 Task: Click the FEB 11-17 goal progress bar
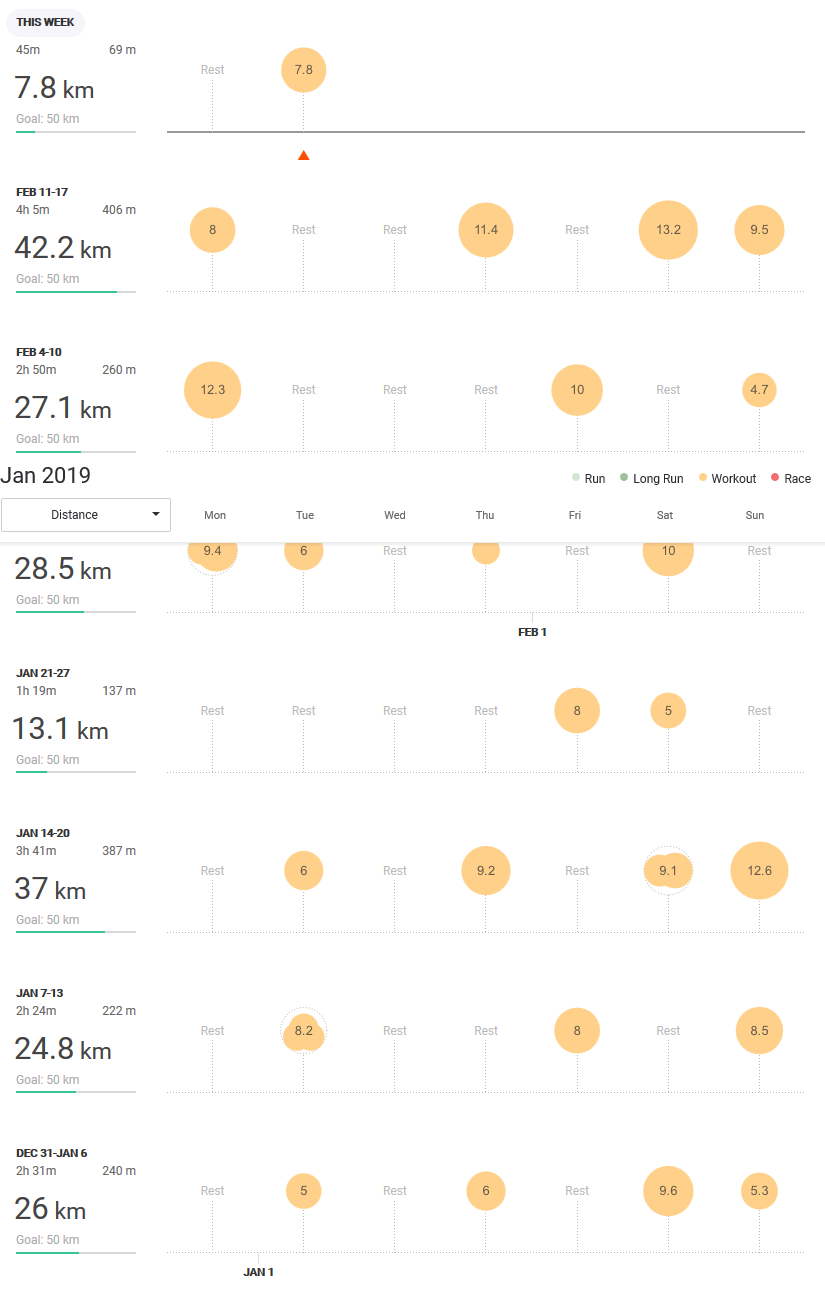pos(75,292)
